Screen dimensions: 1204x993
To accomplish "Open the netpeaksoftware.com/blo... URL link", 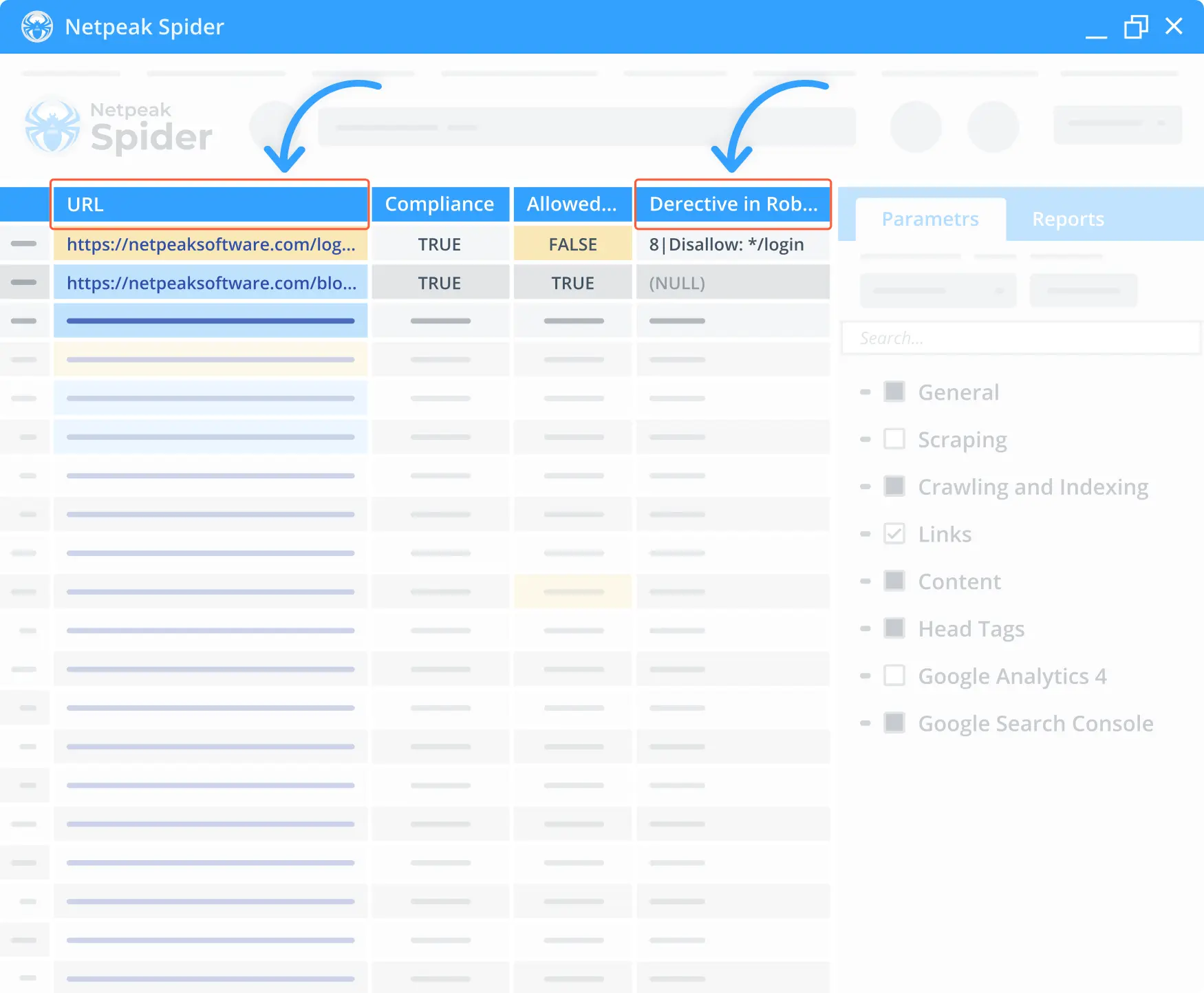I will (211, 283).
